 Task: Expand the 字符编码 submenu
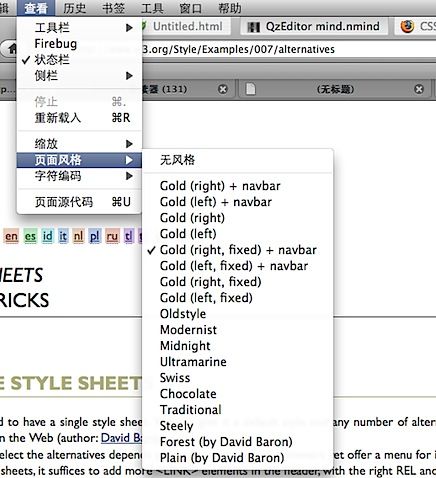79,176
